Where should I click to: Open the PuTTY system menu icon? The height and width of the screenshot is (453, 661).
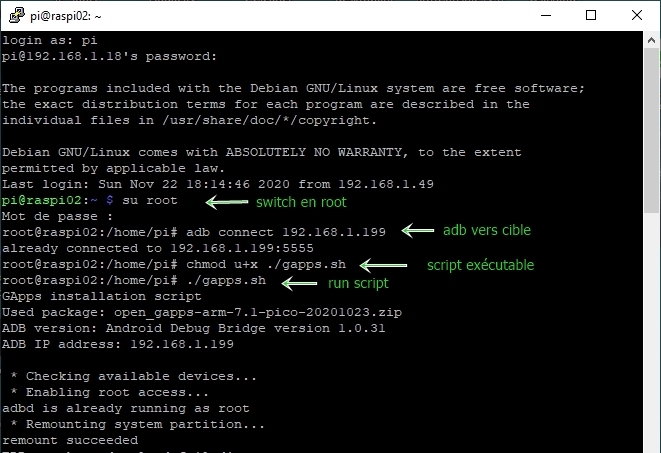(x=16, y=16)
